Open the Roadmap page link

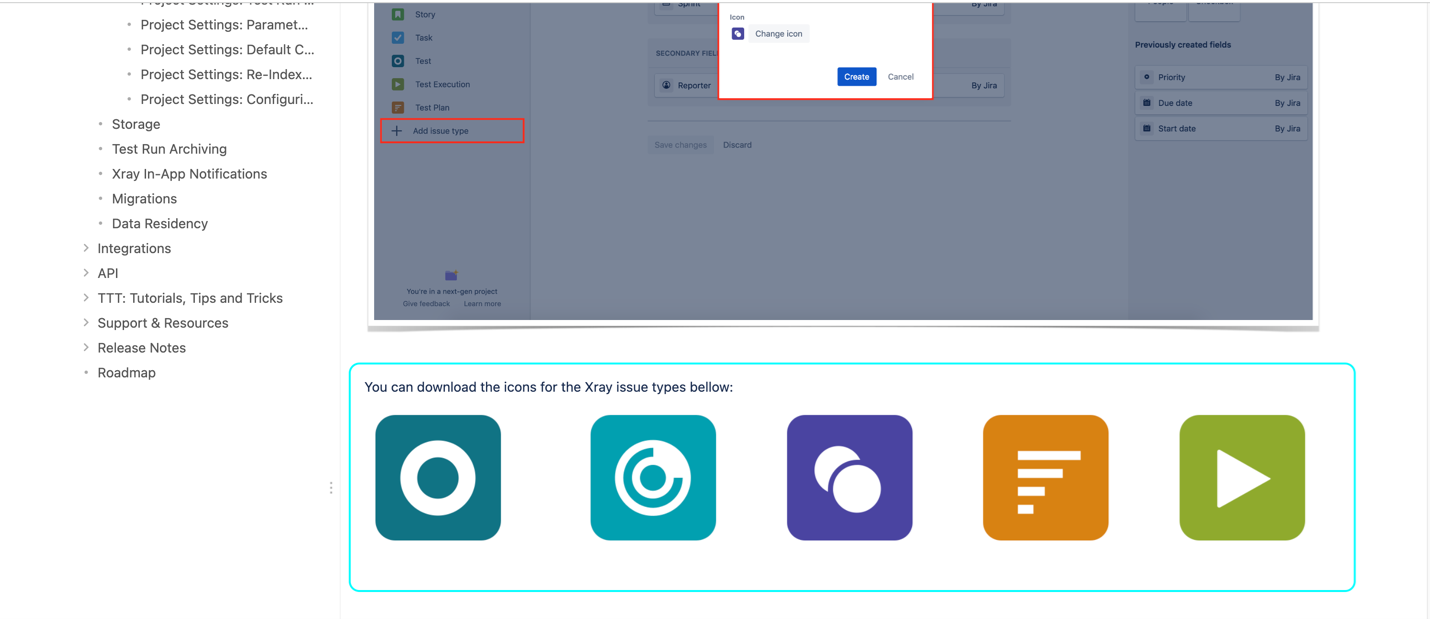pyautogui.click(x=126, y=373)
